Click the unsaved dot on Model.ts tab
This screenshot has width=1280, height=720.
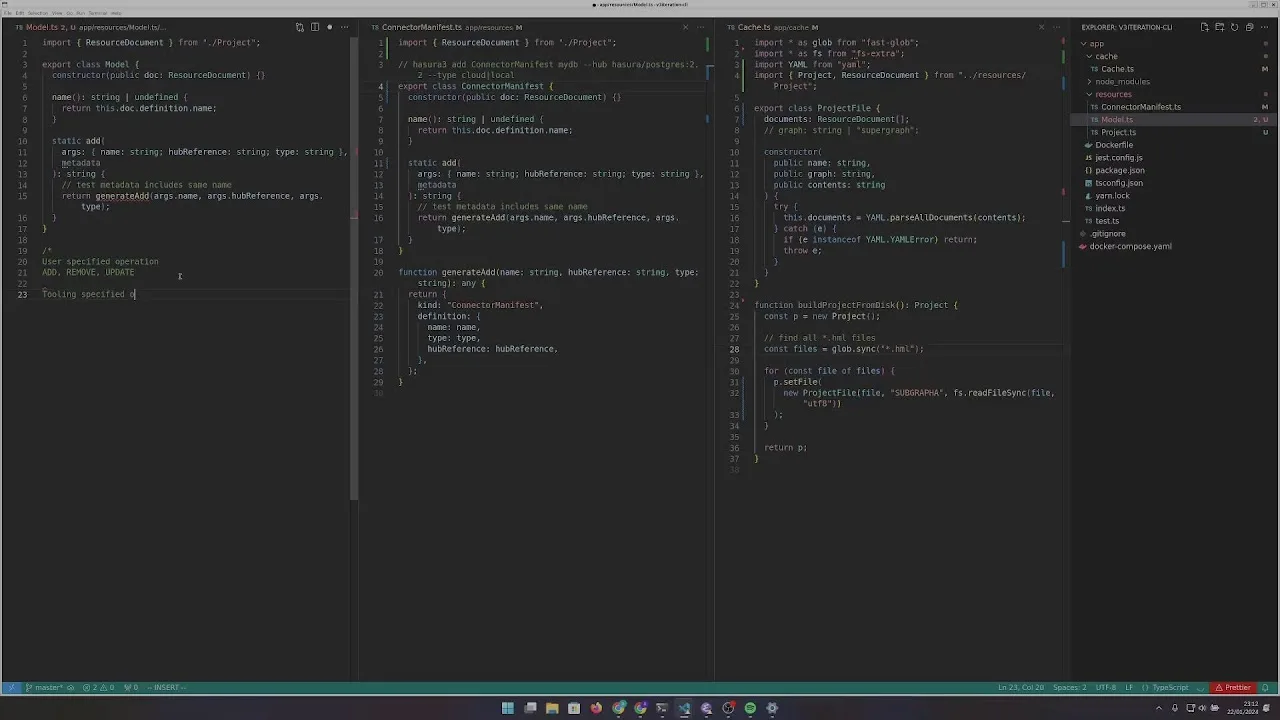(329, 27)
